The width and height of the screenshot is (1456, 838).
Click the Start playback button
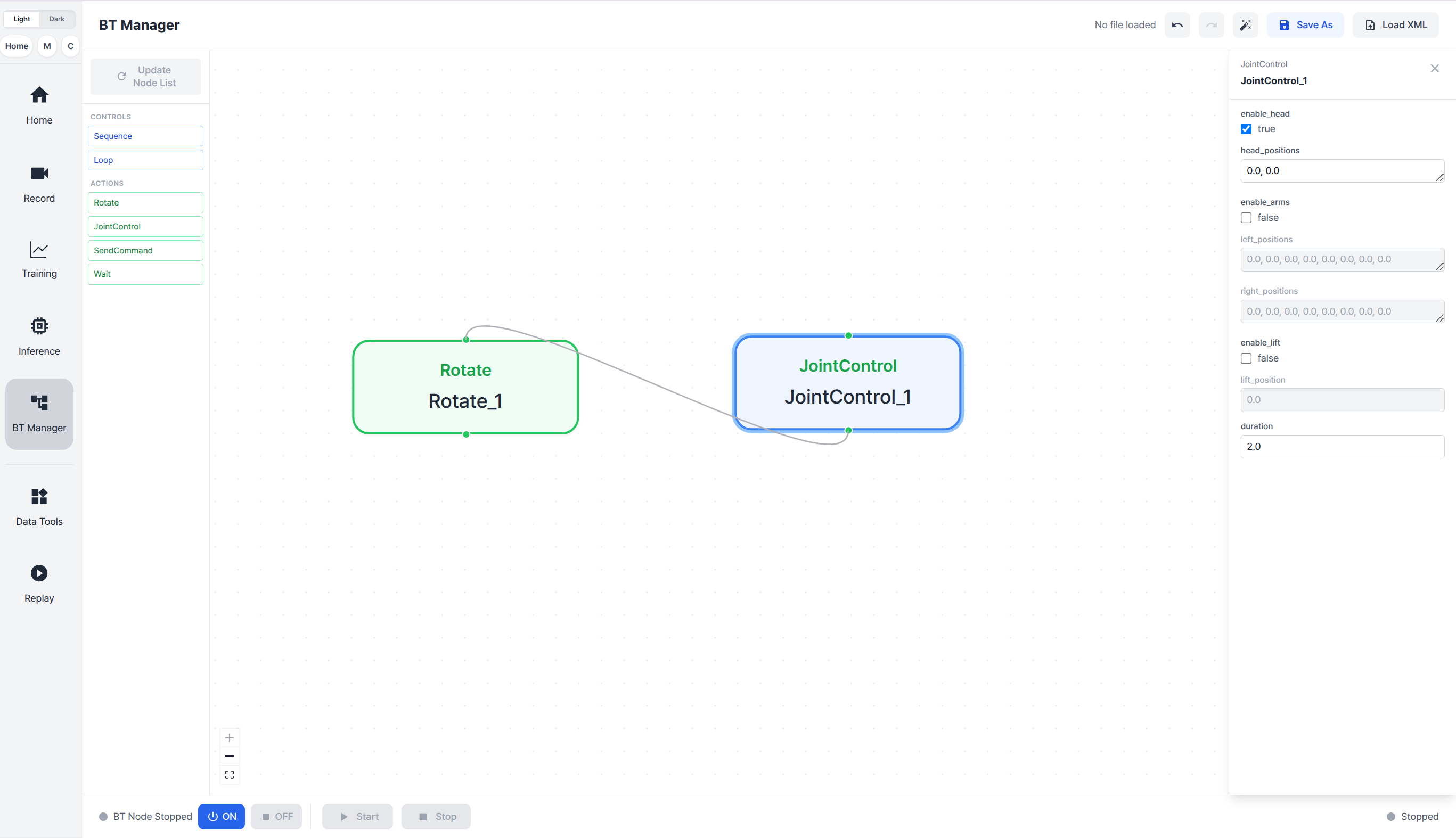[357, 816]
